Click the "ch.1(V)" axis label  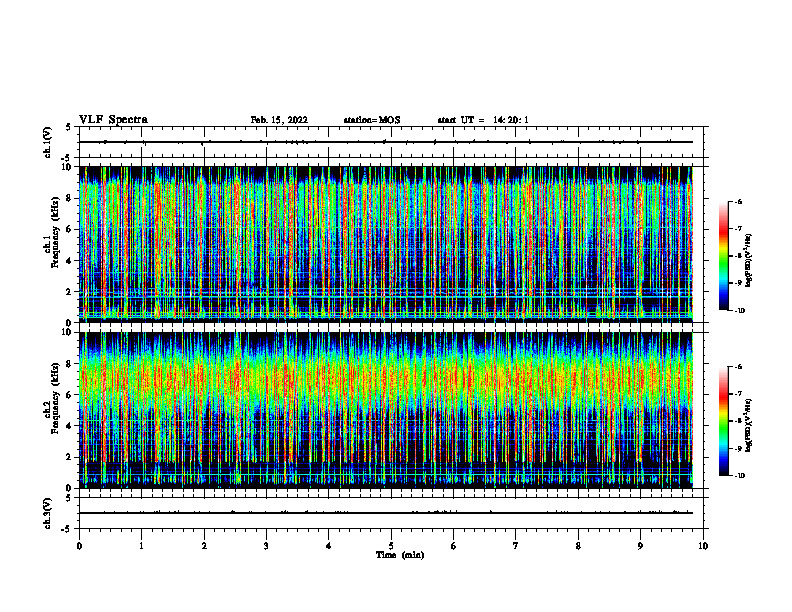point(48,142)
